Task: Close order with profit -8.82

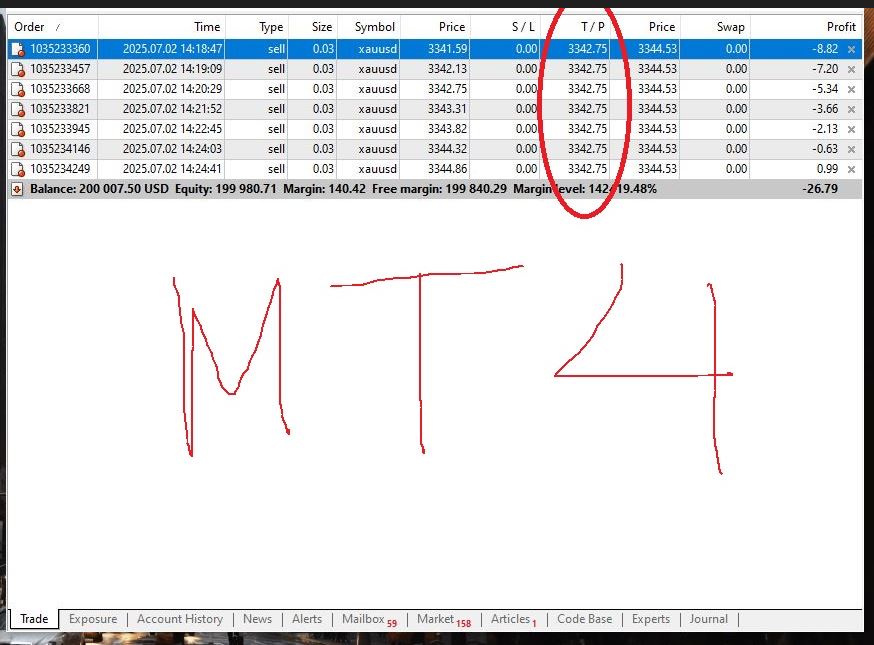Action: tap(851, 49)
